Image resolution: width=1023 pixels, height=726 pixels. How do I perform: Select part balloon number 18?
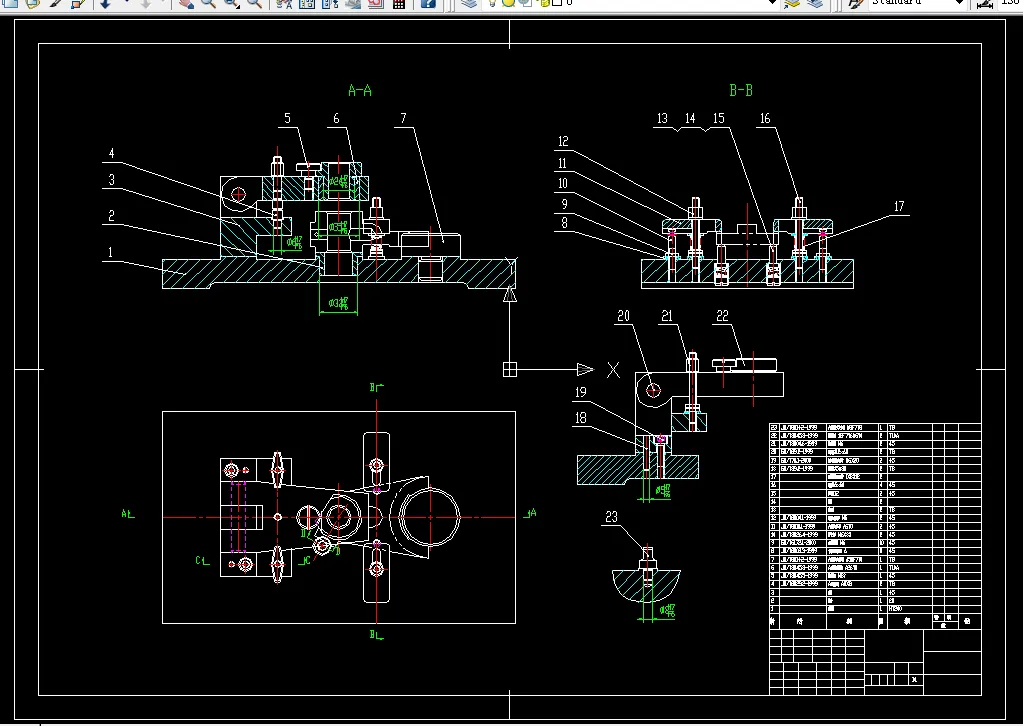pos(581,417)
